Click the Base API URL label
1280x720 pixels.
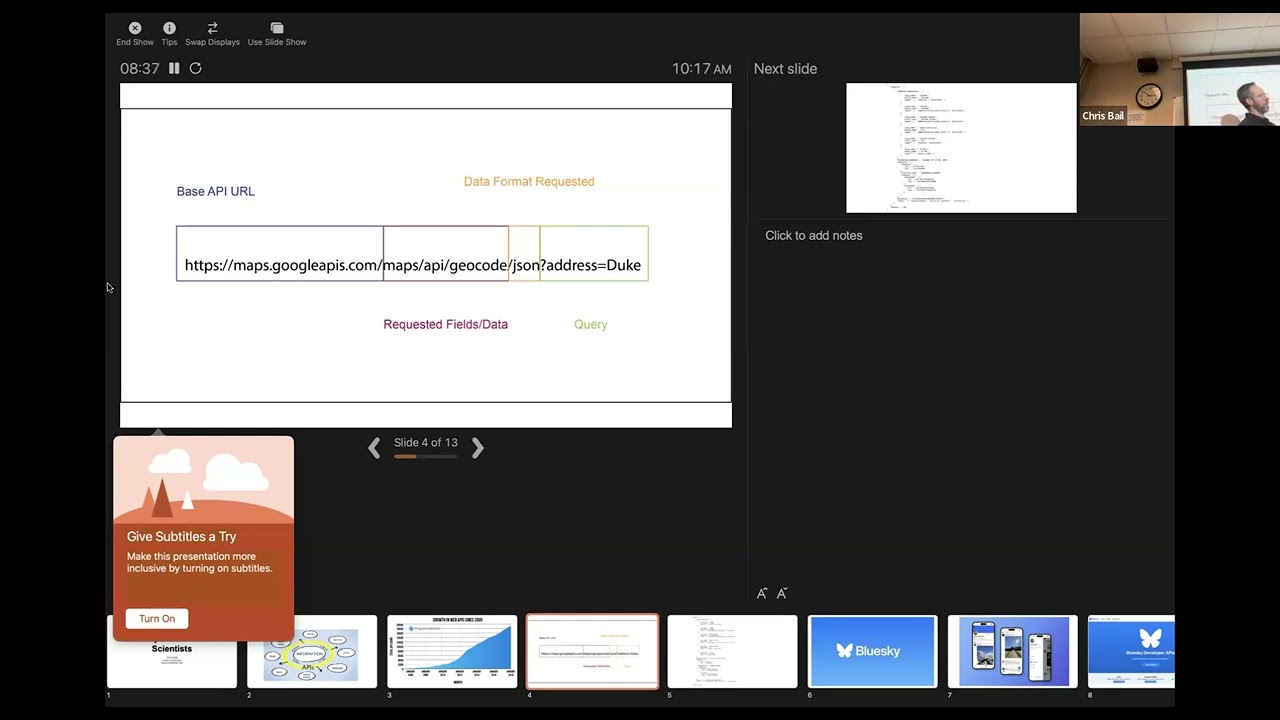click(x=215, y=191)
